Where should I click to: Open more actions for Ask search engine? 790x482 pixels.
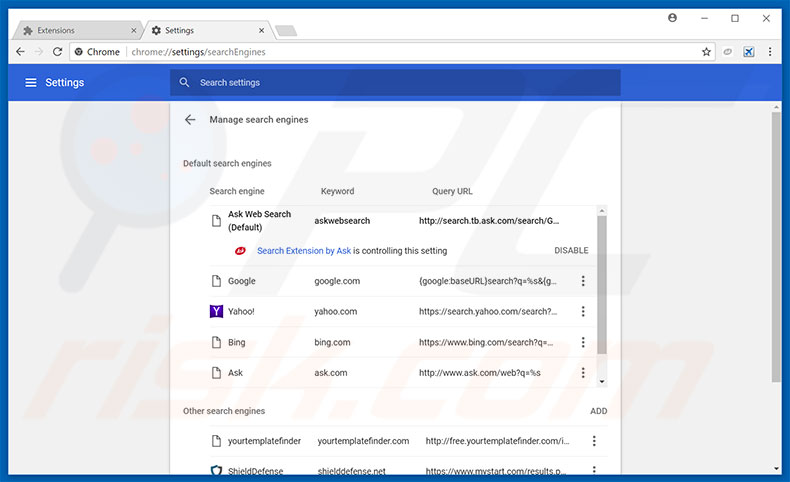[583, 373]
